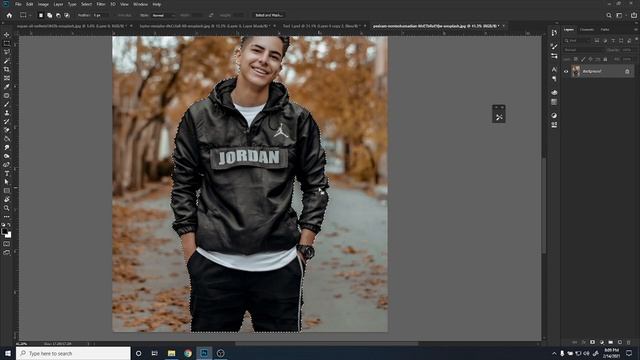Reset default foreground and background colors
The width and height of the screenshot is (640, 360).
point(3,225)
